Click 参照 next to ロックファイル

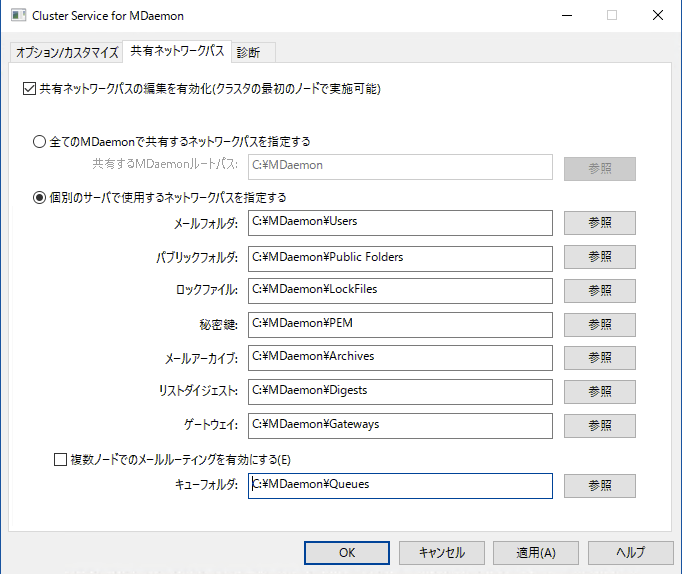(x=599, y=291)
